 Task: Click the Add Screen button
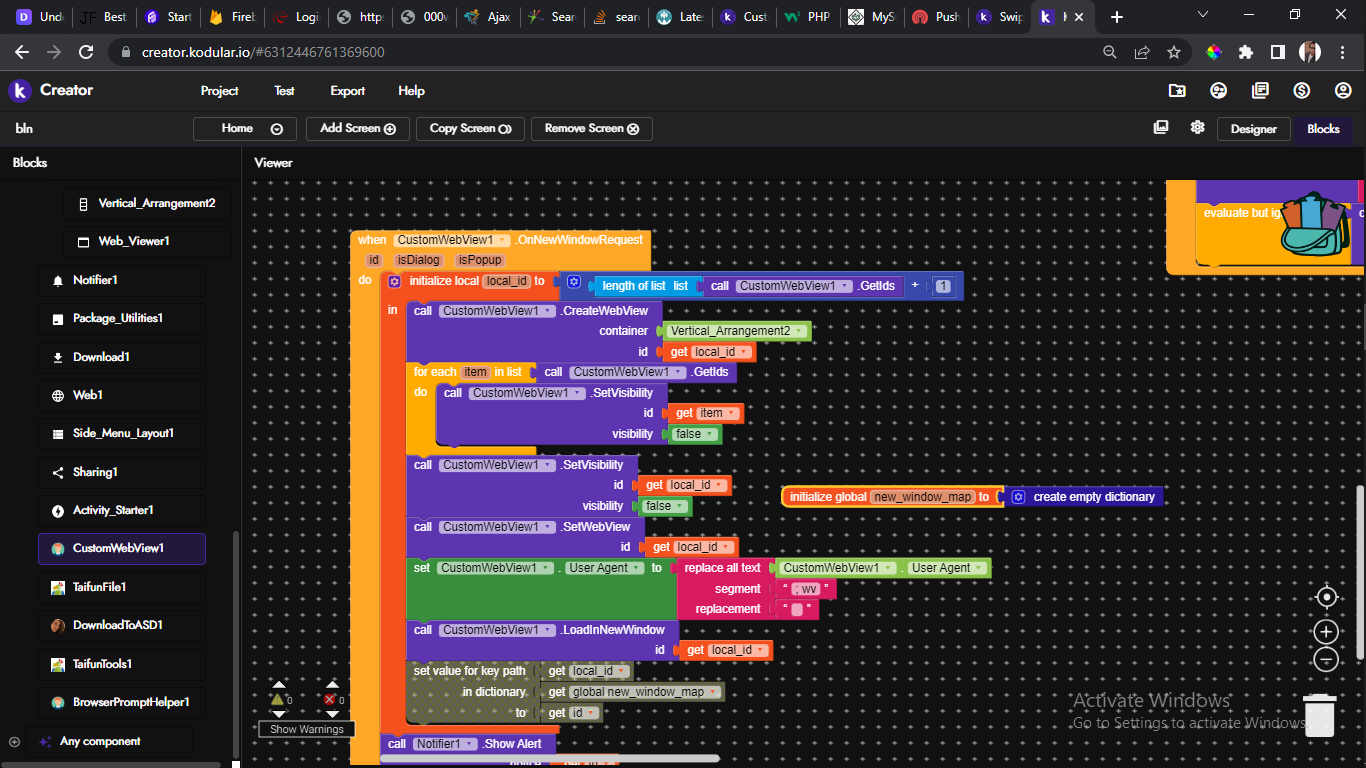pyautogui.click(x=357, y=128)
